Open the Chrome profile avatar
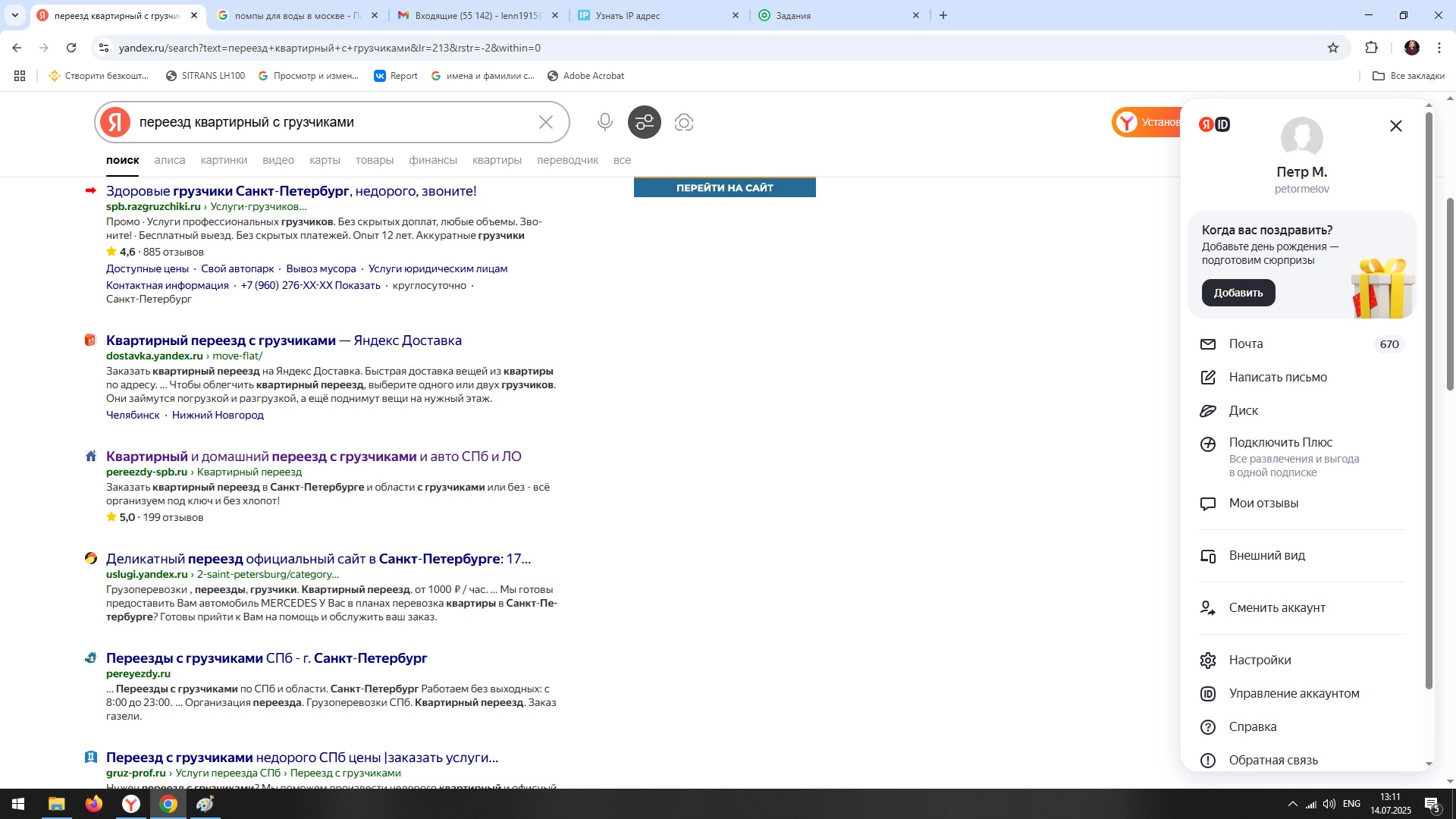Image resolution: width=1456 pixels, height=819 pixels. click(1412, 48)
